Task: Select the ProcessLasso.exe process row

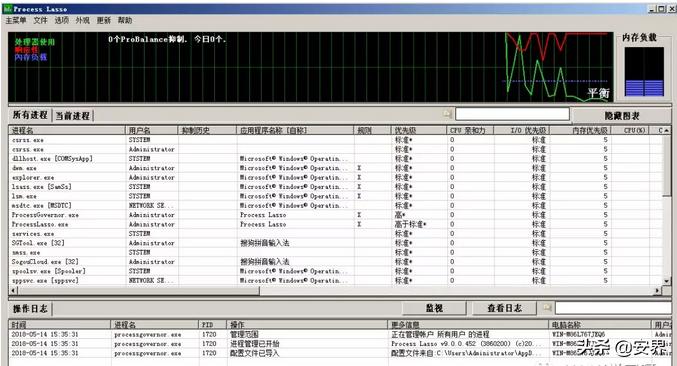Action: click(335, 224)
